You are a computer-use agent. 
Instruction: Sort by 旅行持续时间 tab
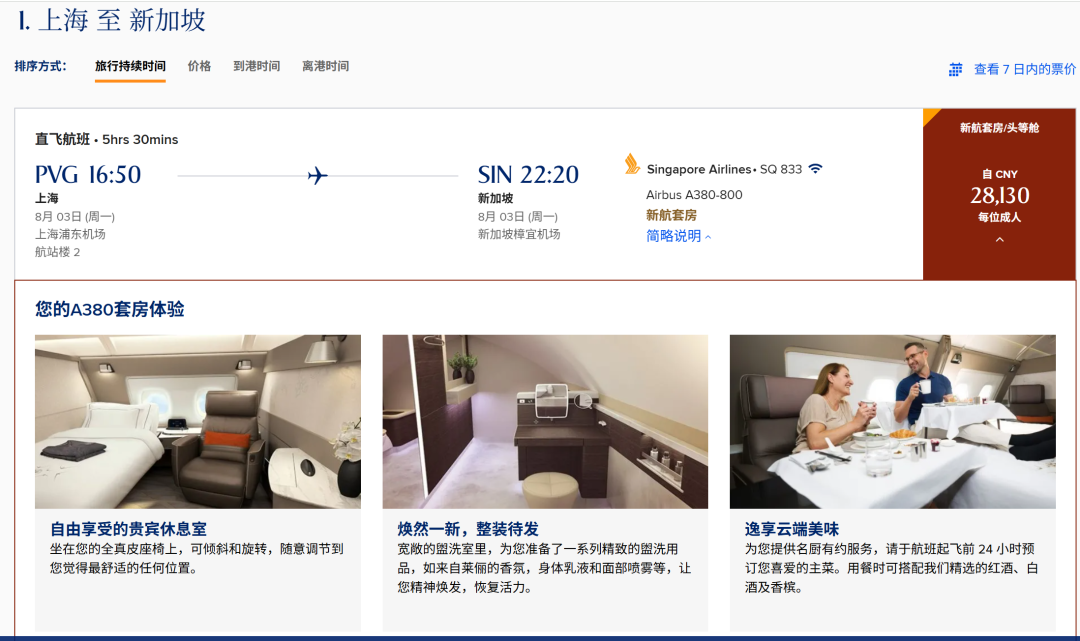[130, 66]
